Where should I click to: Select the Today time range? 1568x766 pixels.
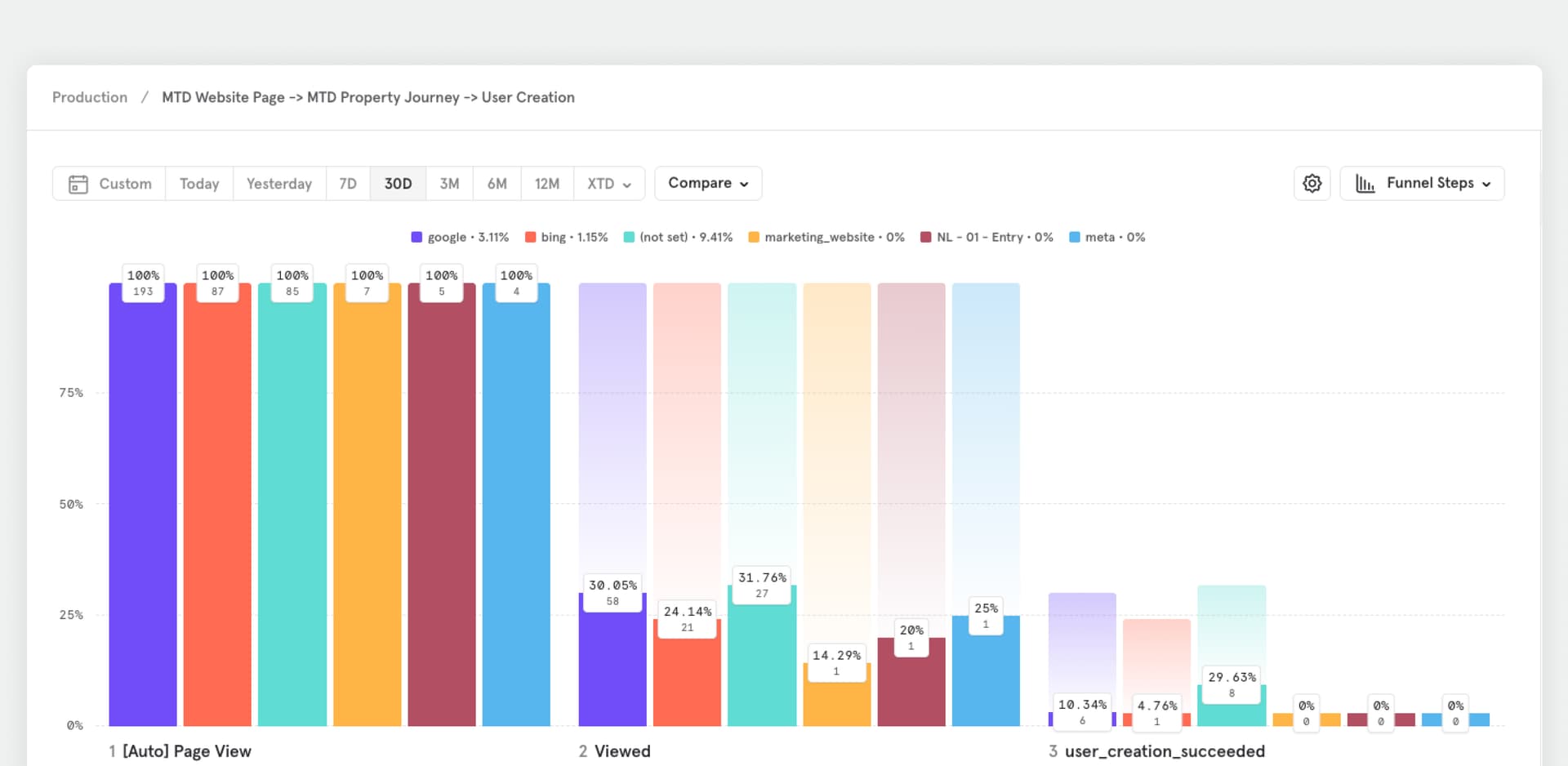click(x=198, y=183)
